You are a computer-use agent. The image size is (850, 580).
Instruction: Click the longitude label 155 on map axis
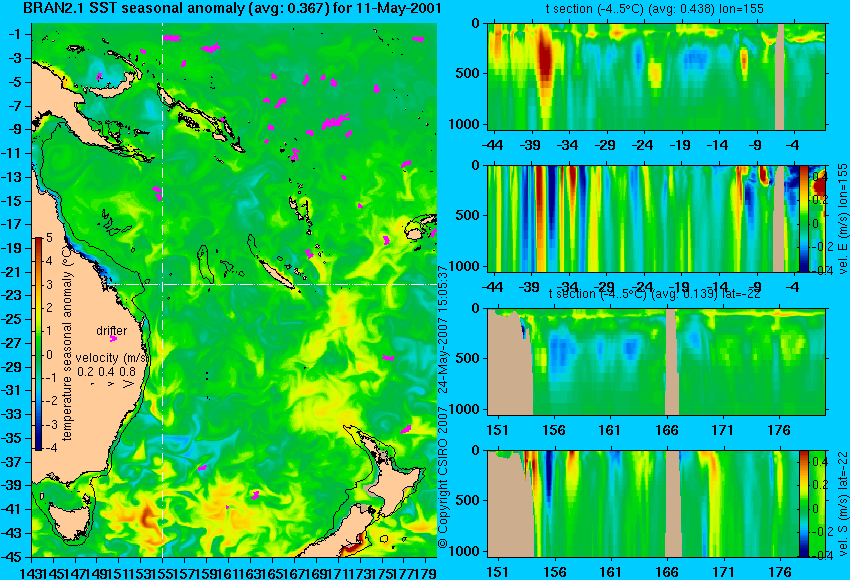pyautogui.click(x=163, y=572)
